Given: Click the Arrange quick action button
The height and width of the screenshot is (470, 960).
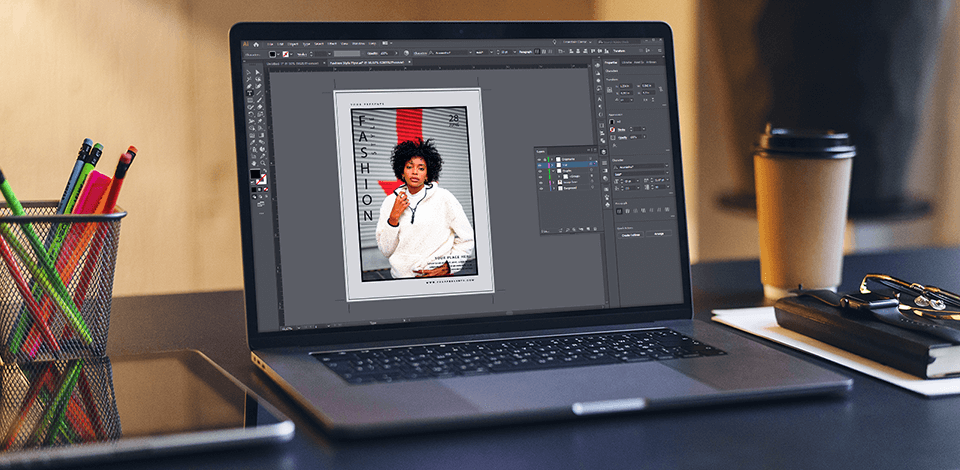Looking at the screenshot, I should click(x=659, y=234).
